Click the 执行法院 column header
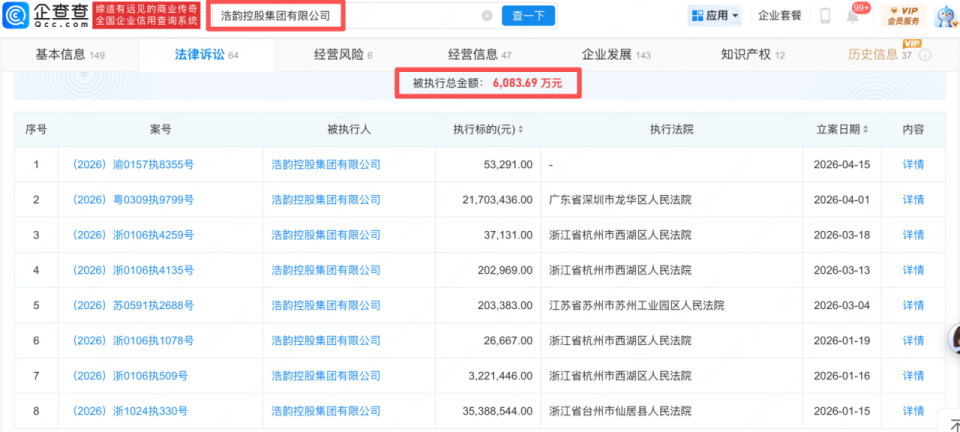 tap(672, 130)
